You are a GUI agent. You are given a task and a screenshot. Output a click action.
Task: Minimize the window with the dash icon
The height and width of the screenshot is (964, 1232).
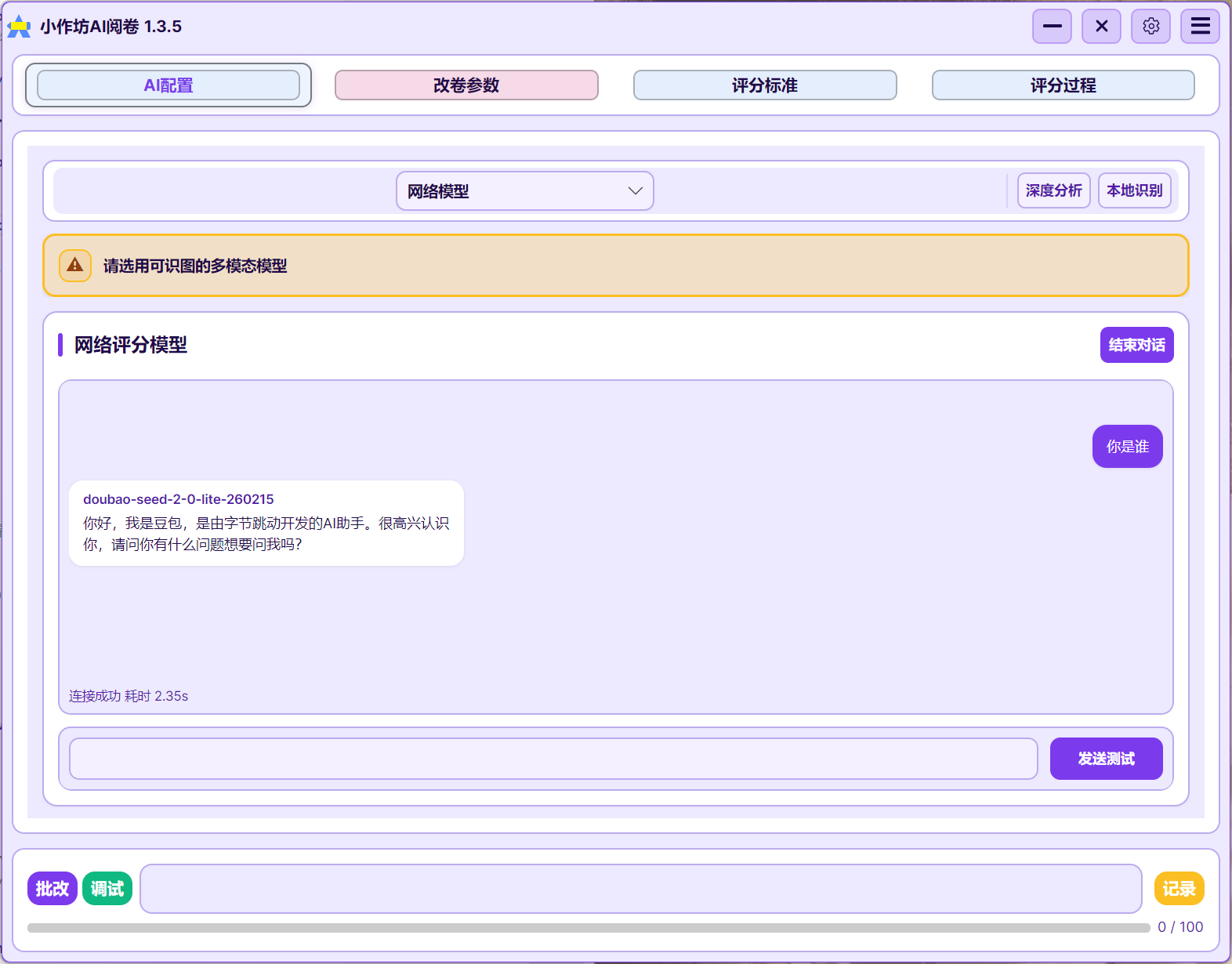pyautogui.click(x=1052, y=27)
